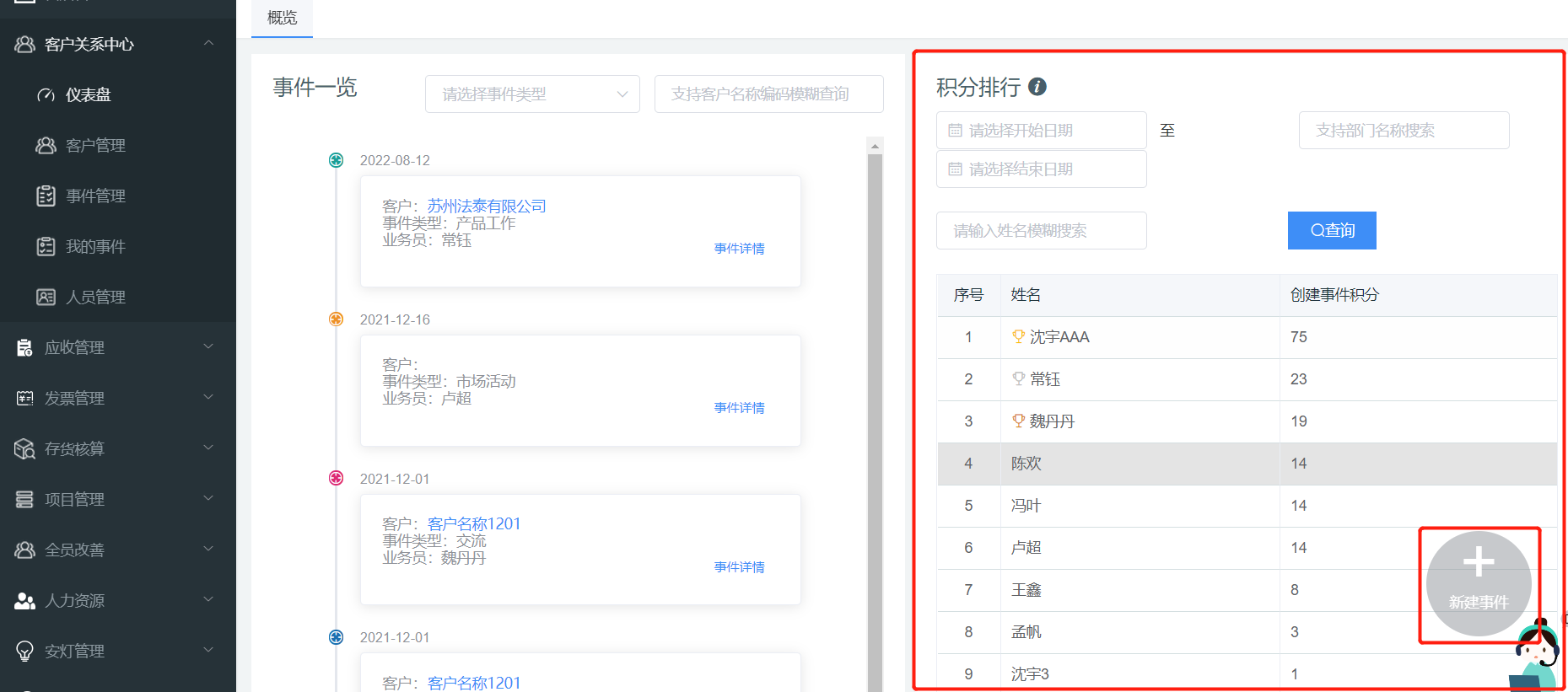Open 我的事件 in the sidebar
1568x692 pixels.
pos(95,247)
